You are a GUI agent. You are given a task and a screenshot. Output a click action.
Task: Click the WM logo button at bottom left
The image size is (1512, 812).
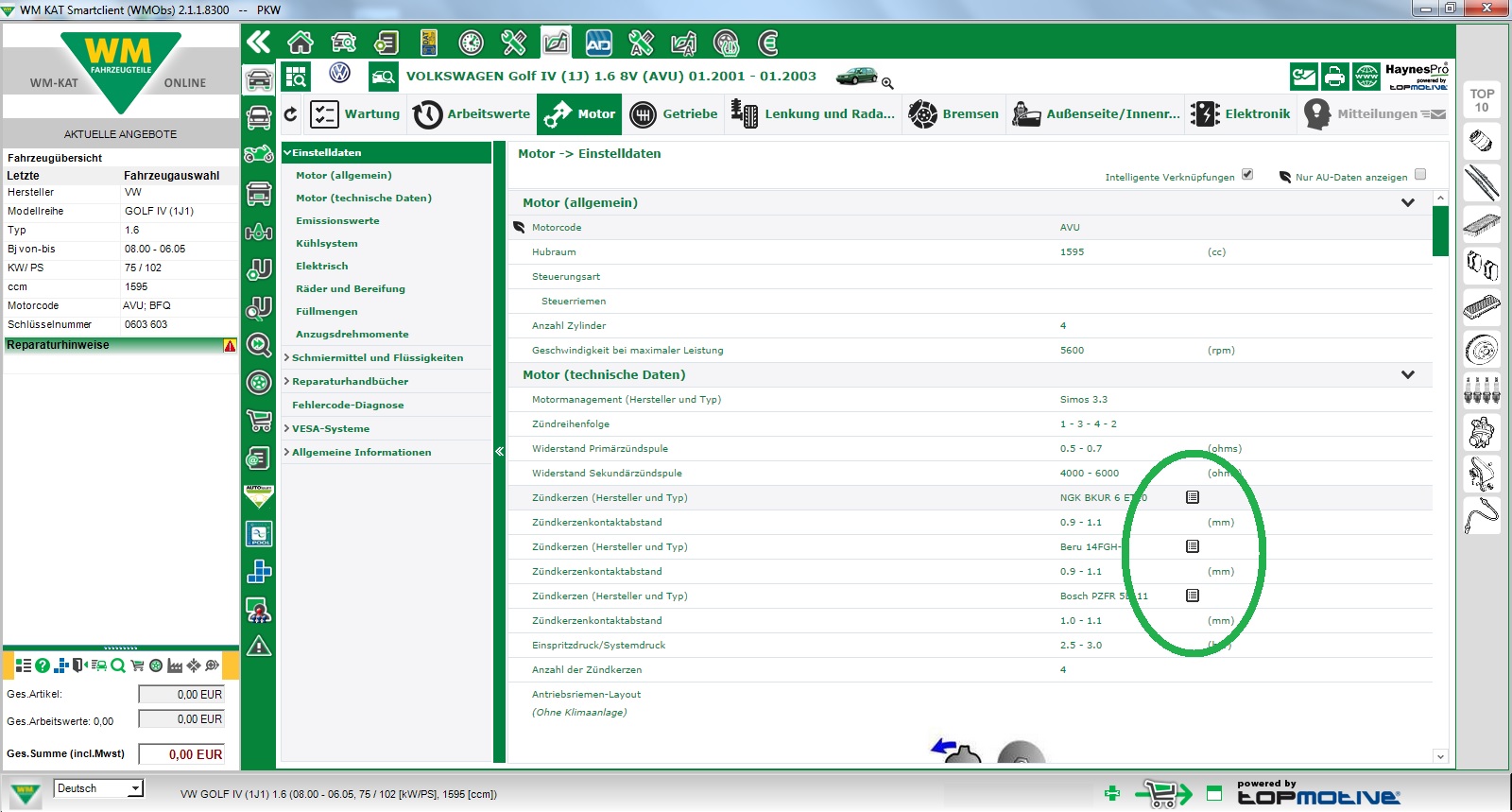coord(25,792)
